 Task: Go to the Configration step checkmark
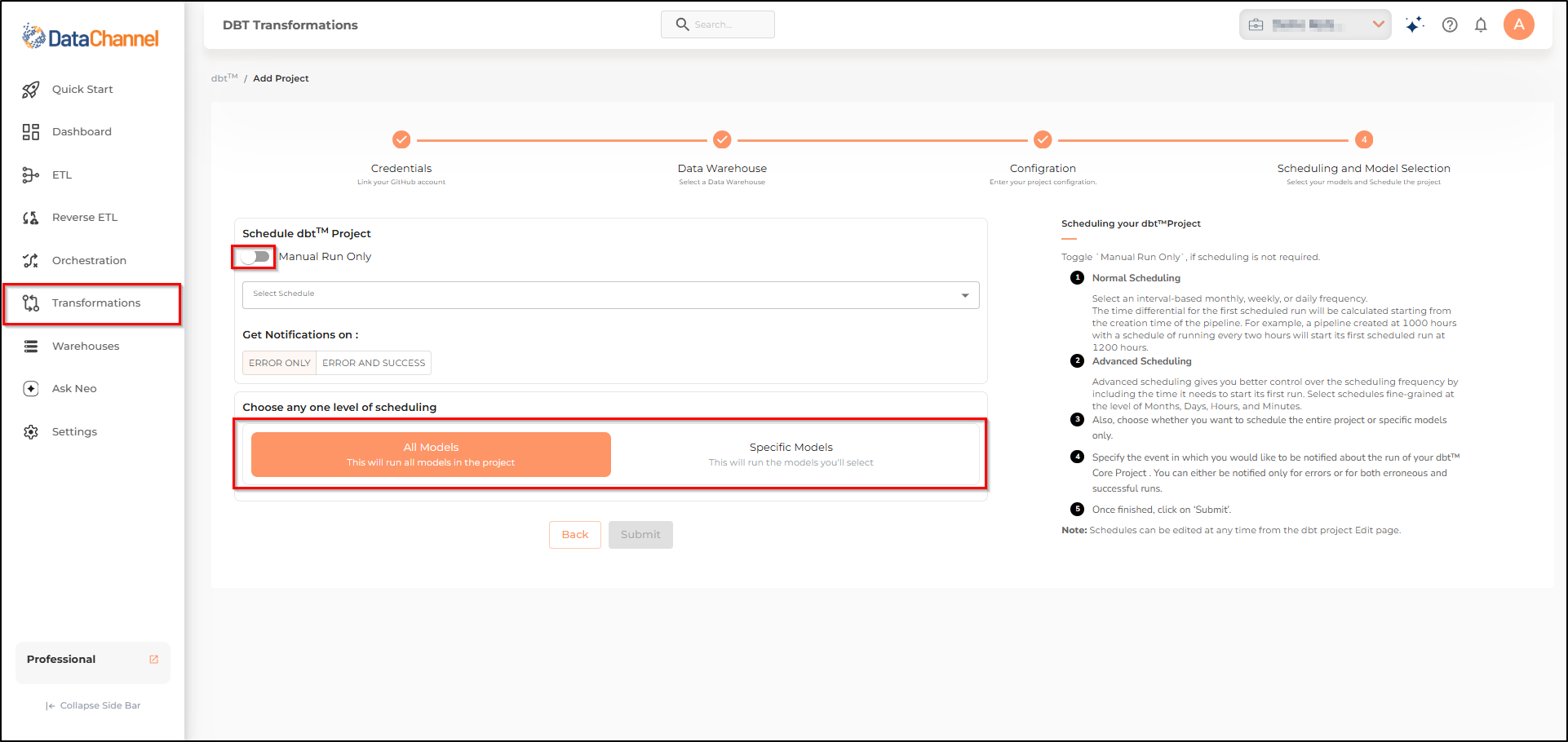1043,139
